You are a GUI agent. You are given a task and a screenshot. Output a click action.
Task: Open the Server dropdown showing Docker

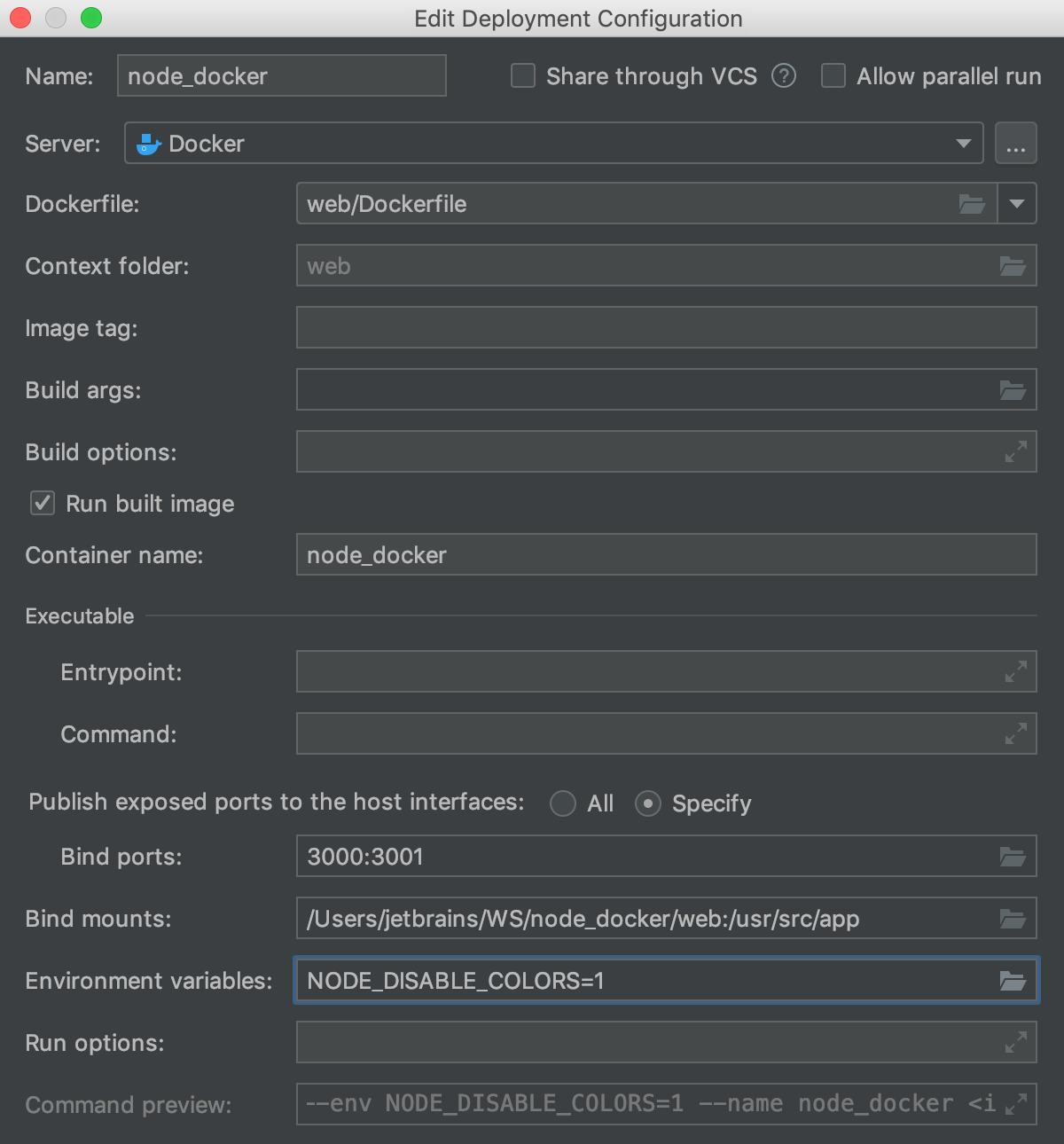pos(553,143)
